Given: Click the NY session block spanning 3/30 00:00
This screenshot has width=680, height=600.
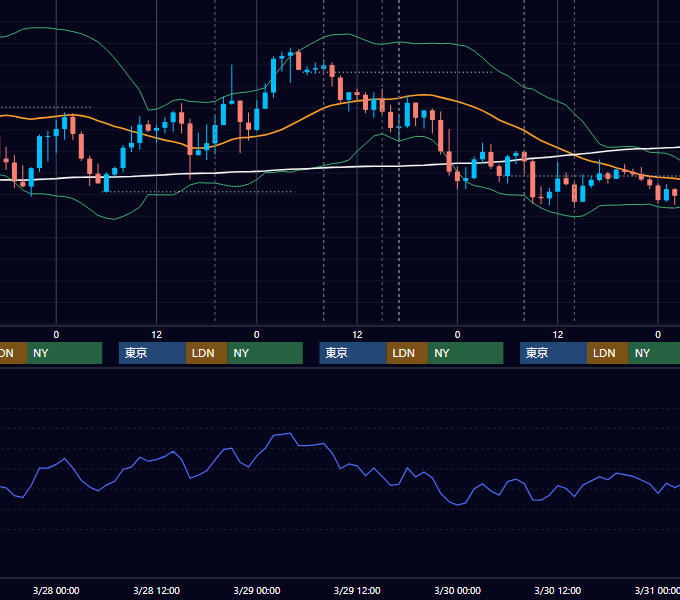Looking at the screenshot, I should pyautogui.click(x=466, y=353).
